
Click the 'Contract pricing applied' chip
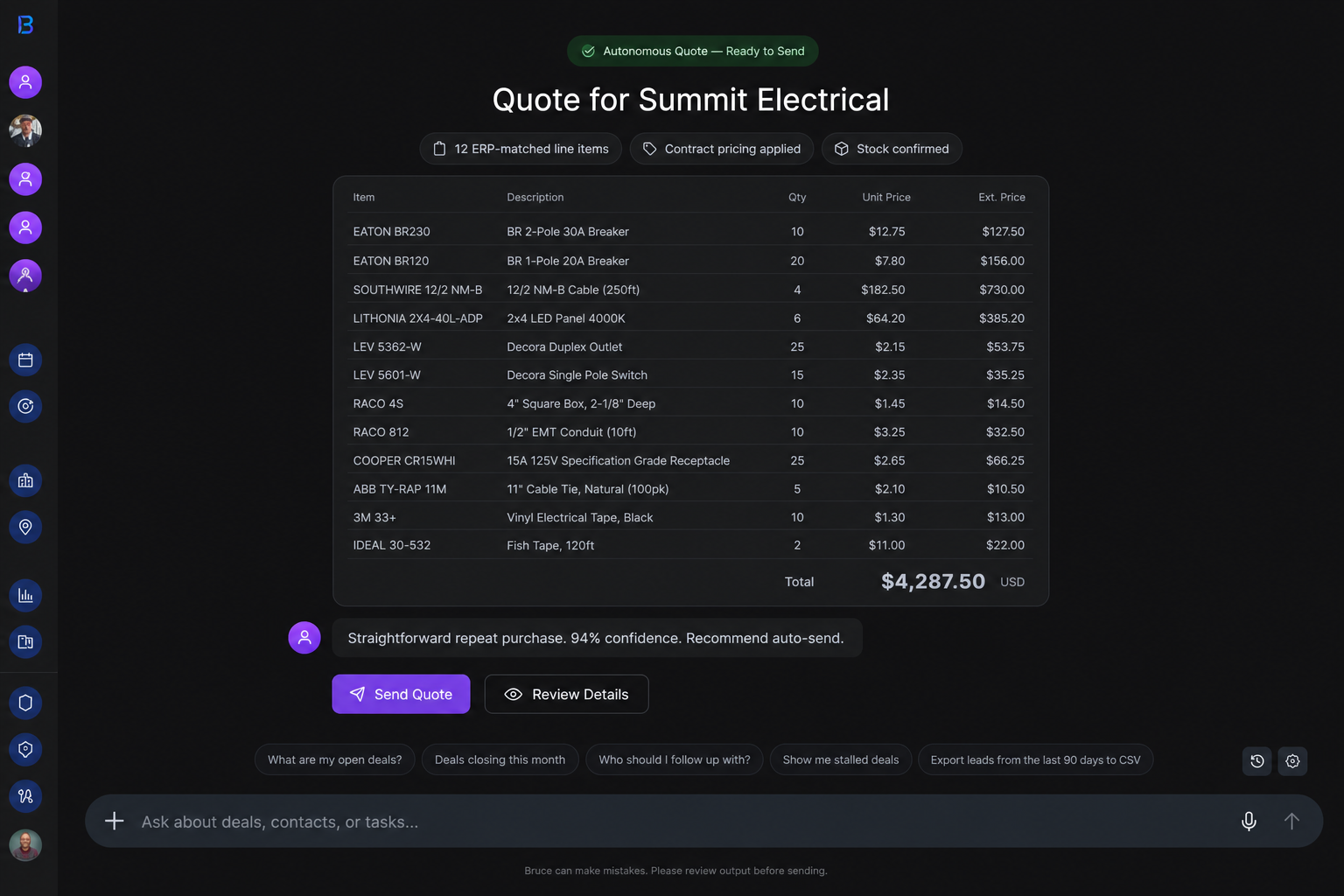[x=722, y=149]
